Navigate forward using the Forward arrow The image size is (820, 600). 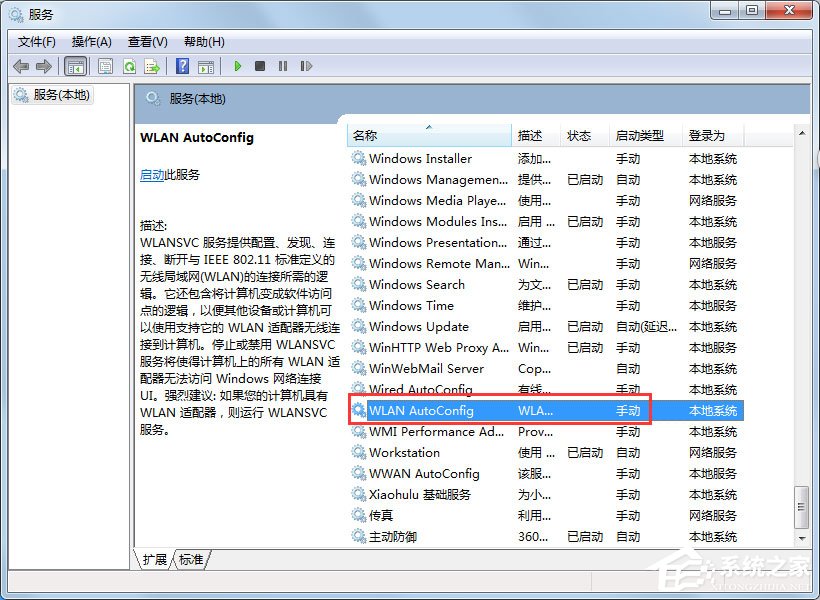click(45, 66)
